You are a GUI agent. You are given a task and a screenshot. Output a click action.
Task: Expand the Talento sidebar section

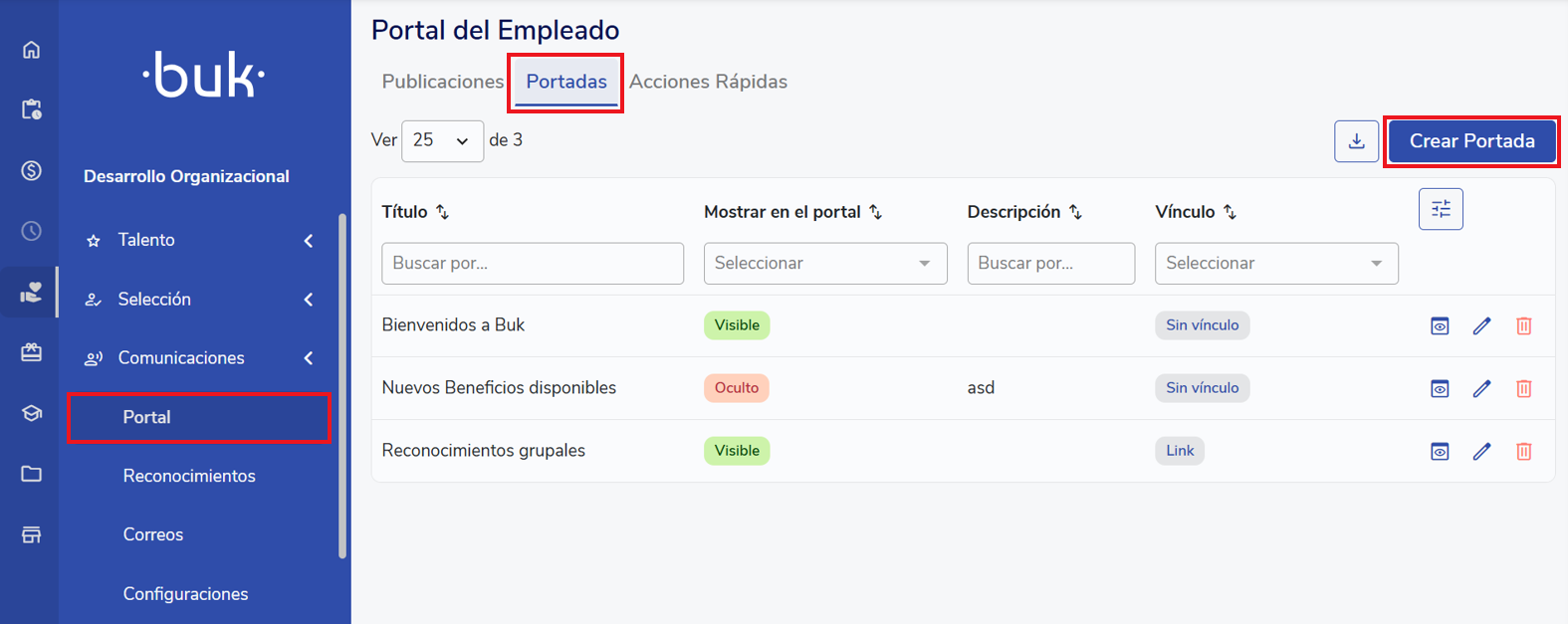[x=199, y=240]
